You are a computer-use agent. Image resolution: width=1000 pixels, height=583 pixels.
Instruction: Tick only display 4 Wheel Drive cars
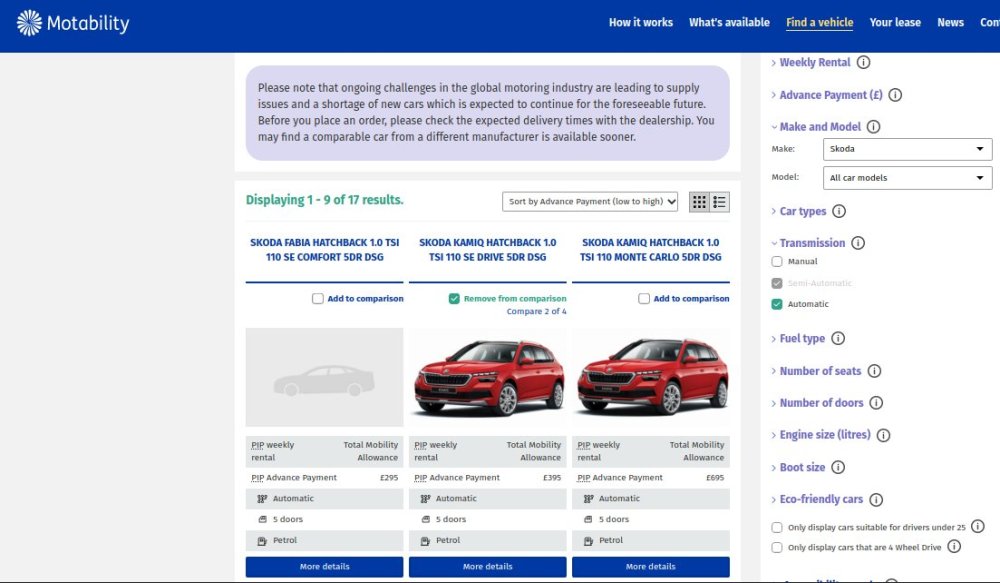pos(777,547)
